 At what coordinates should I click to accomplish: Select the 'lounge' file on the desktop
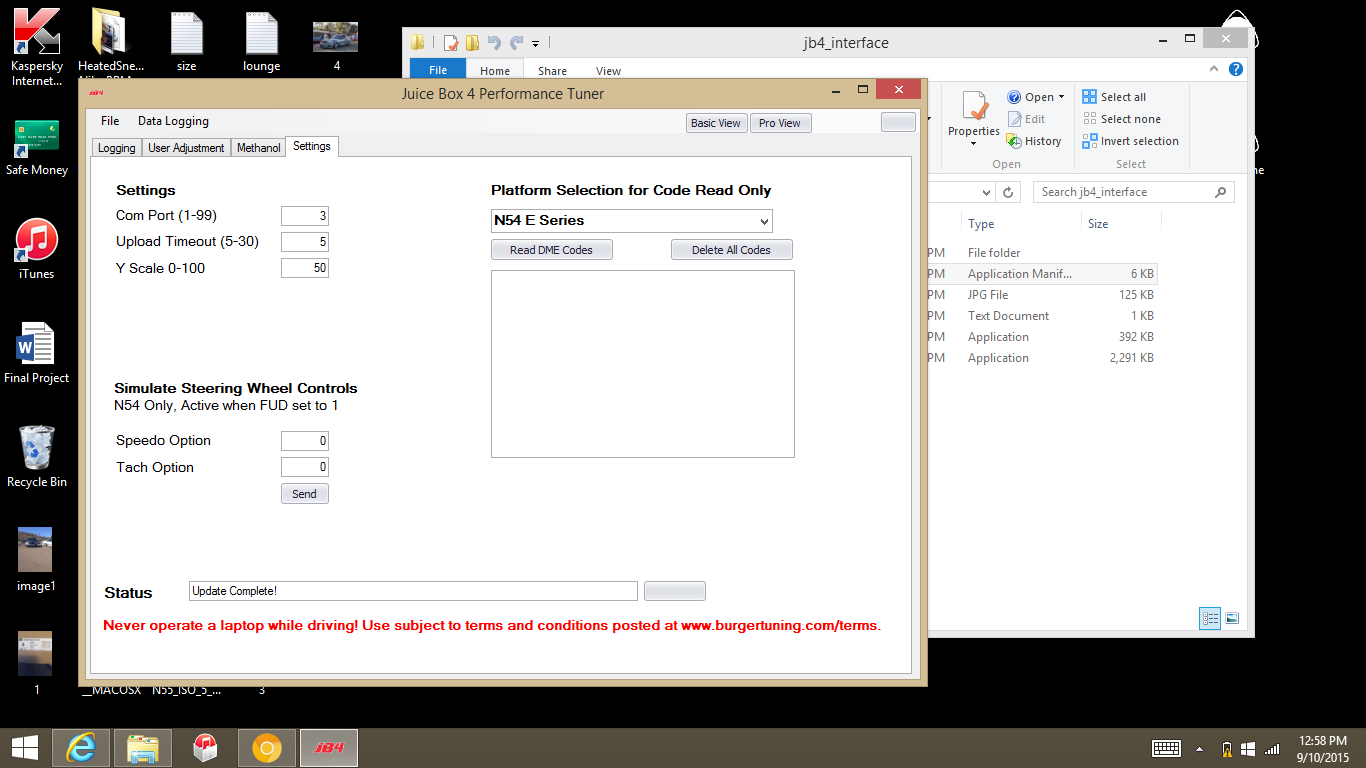[x=261, y=40]
